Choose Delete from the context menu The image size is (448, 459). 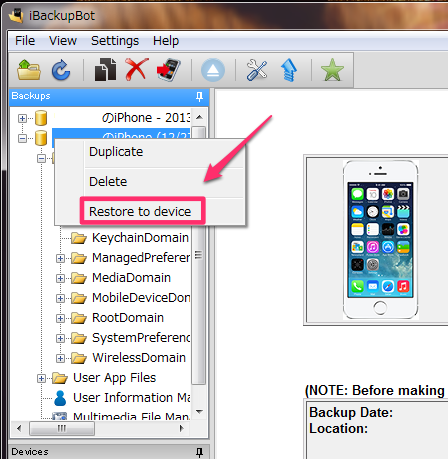point(150,182)
